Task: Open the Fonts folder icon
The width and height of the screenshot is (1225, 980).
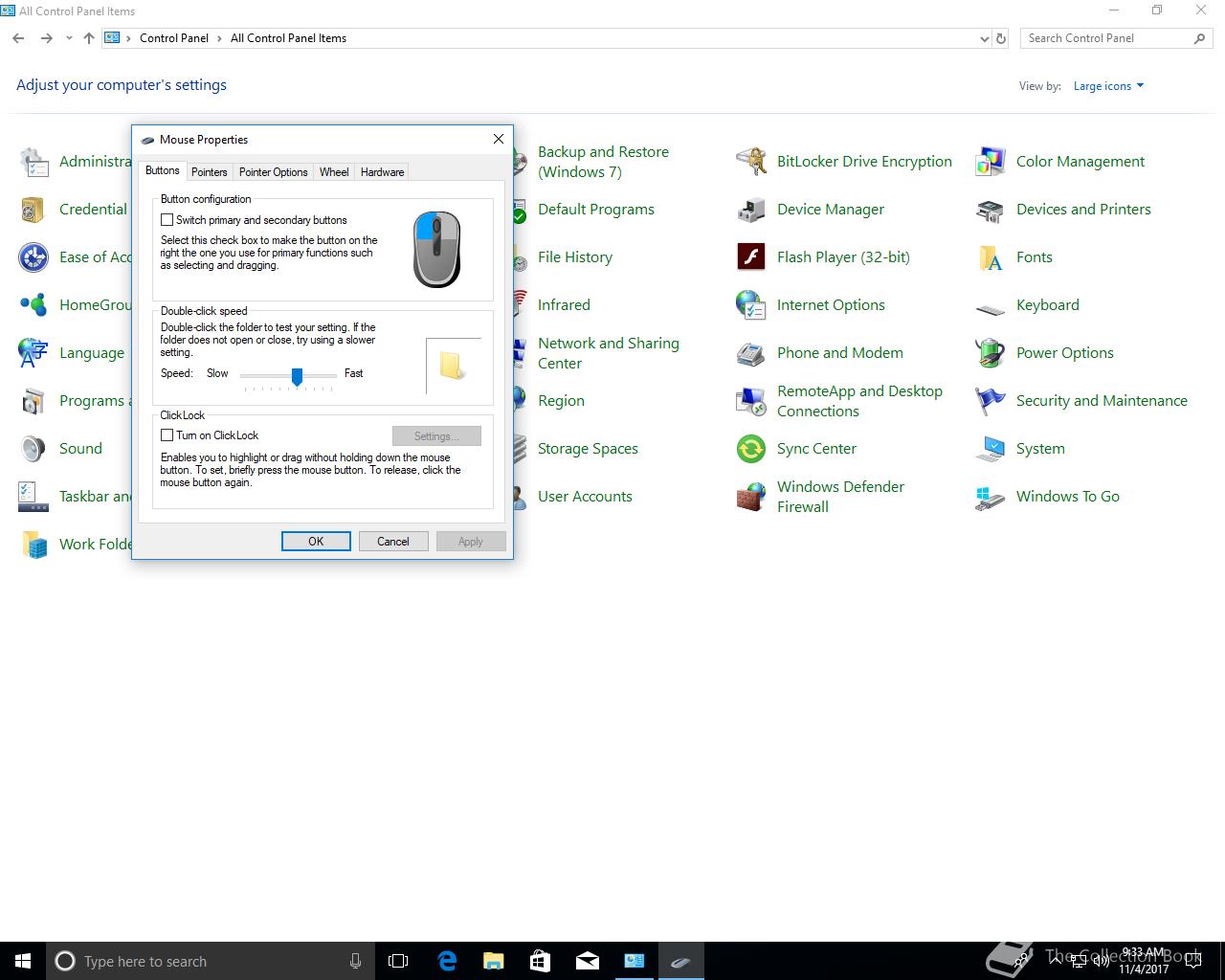Action: (x=990, y=257)
